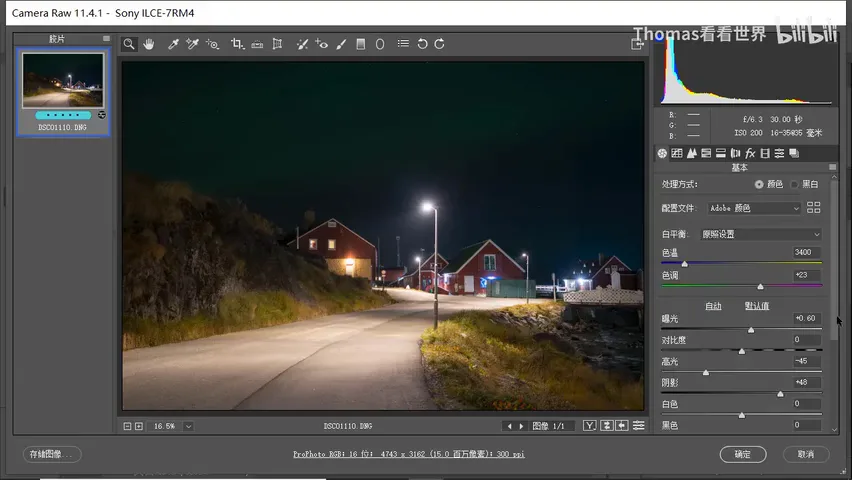Rotate image counterclockwise
Screen dimensions: 852x480
pos(422,44)
